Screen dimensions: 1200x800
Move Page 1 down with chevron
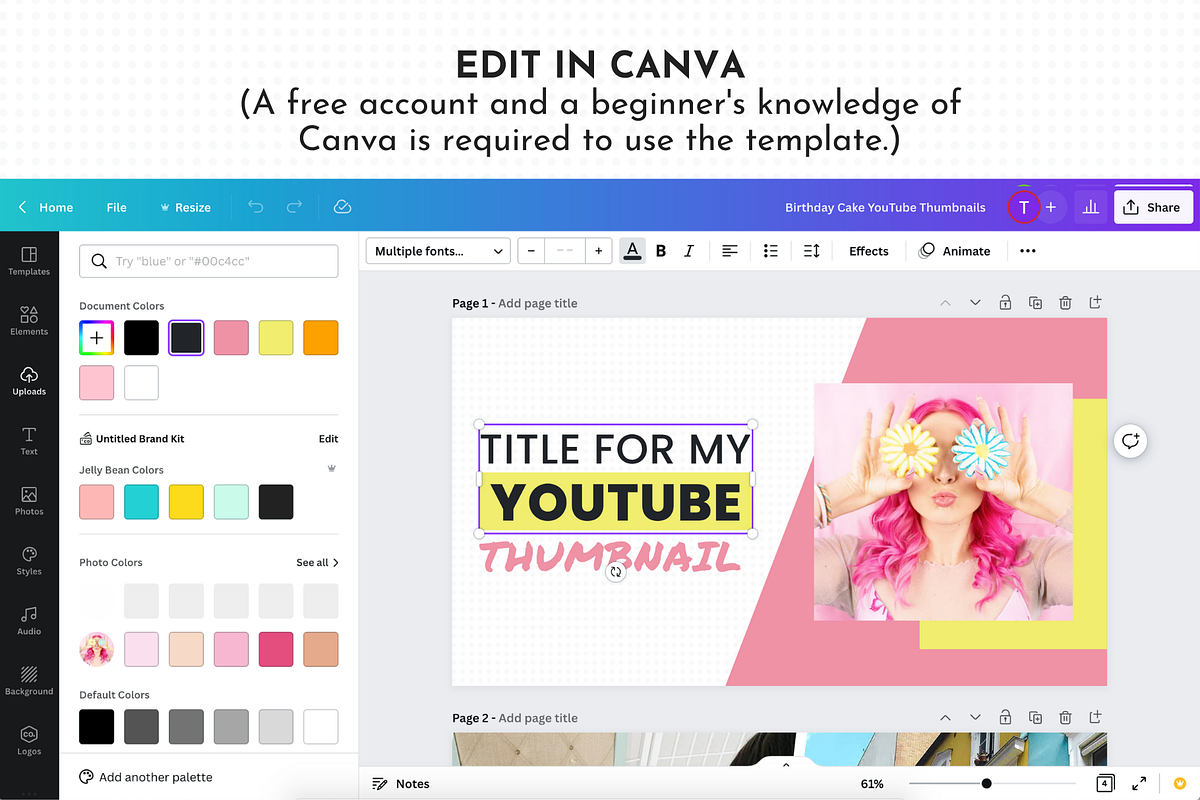pyautogui.click(x=975, y=302)
